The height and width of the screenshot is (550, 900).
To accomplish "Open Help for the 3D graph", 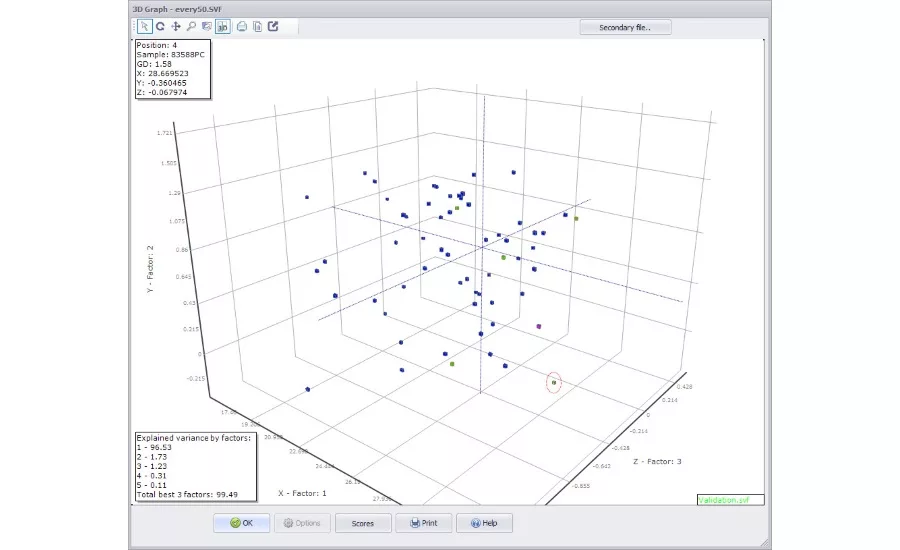I will pos(484,523).
